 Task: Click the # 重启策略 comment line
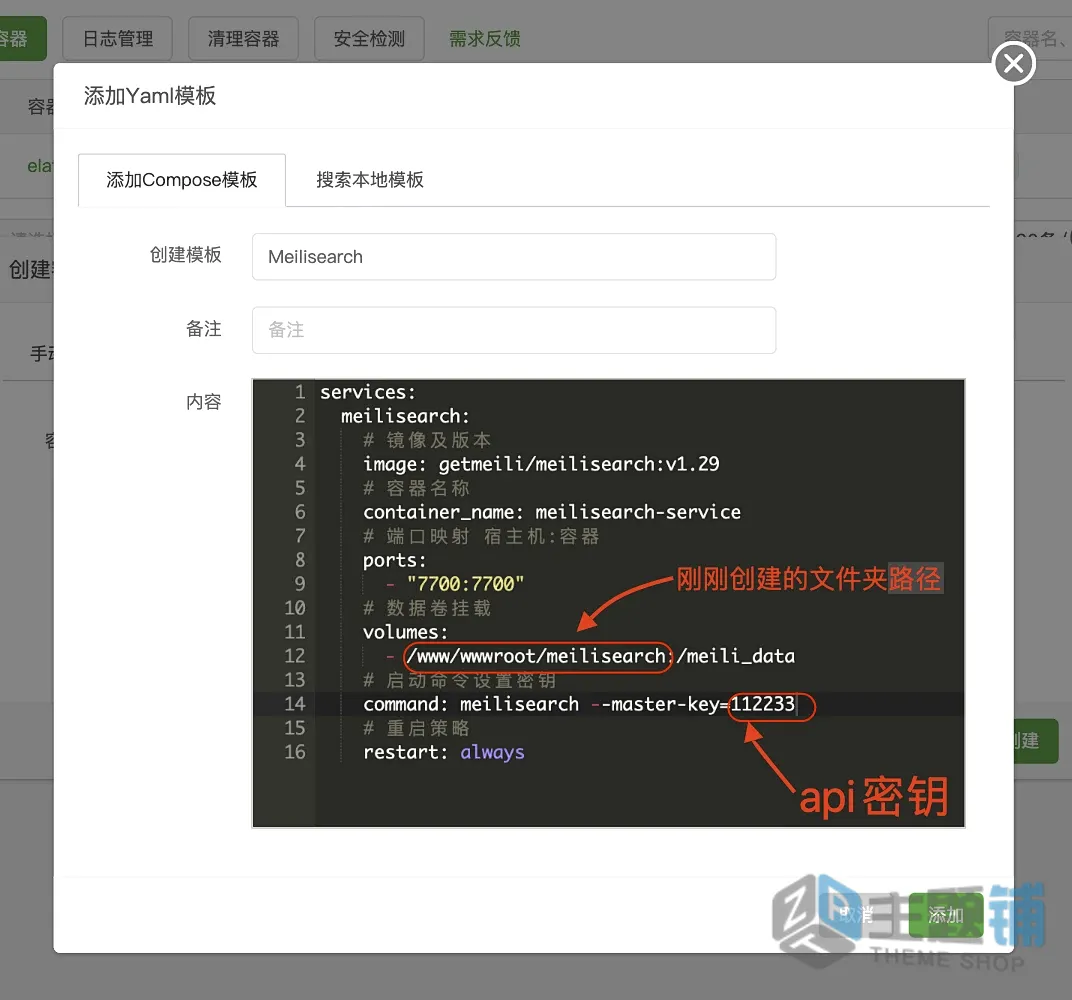[x=416, y=729]
